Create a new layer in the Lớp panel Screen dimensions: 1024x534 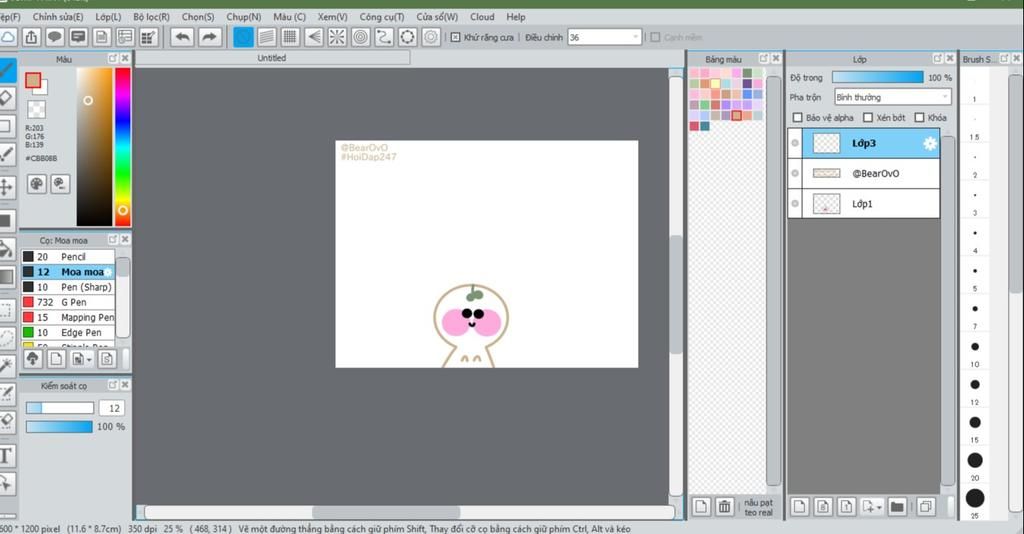[x=800, y=506]
